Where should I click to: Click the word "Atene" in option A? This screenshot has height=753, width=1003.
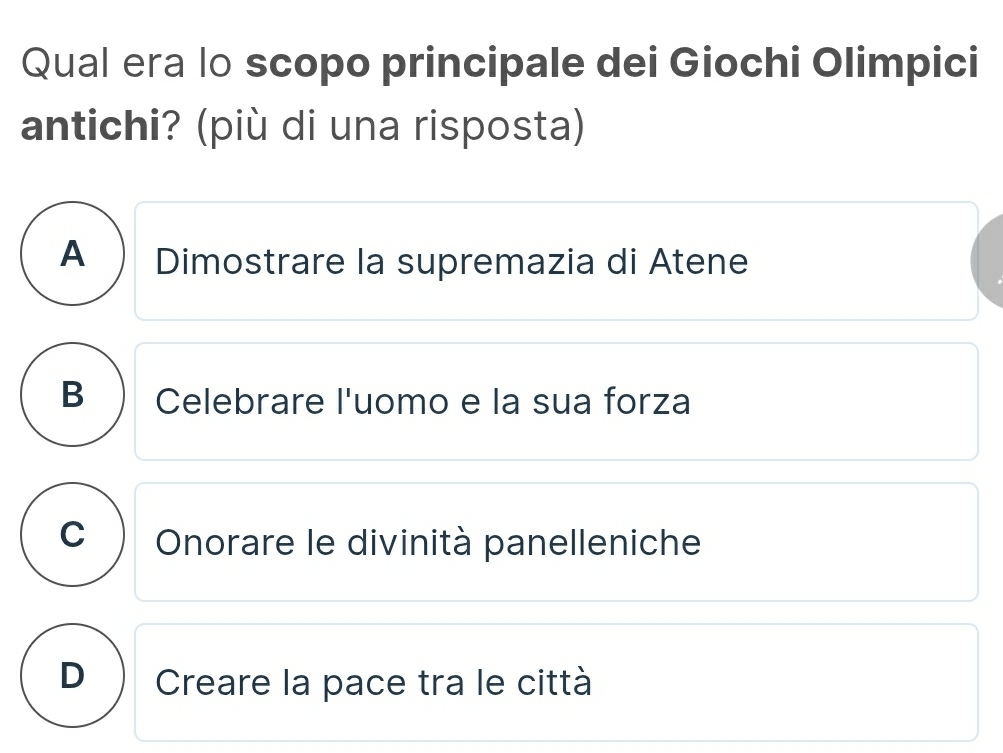point(698,262)
